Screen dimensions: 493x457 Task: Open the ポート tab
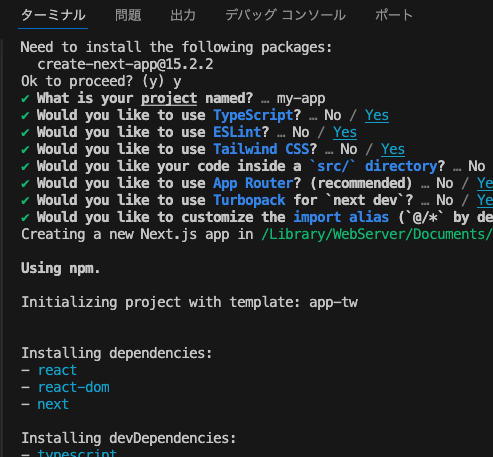(x=394, y=15)
